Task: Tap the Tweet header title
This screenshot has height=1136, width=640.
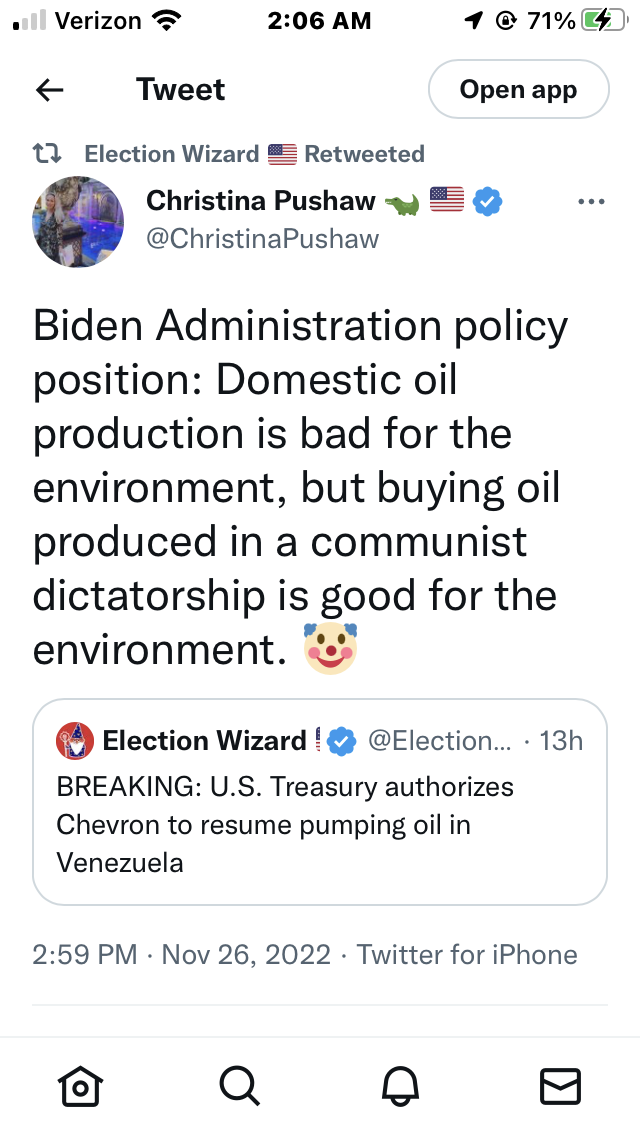Action: [x=181, y=90]
